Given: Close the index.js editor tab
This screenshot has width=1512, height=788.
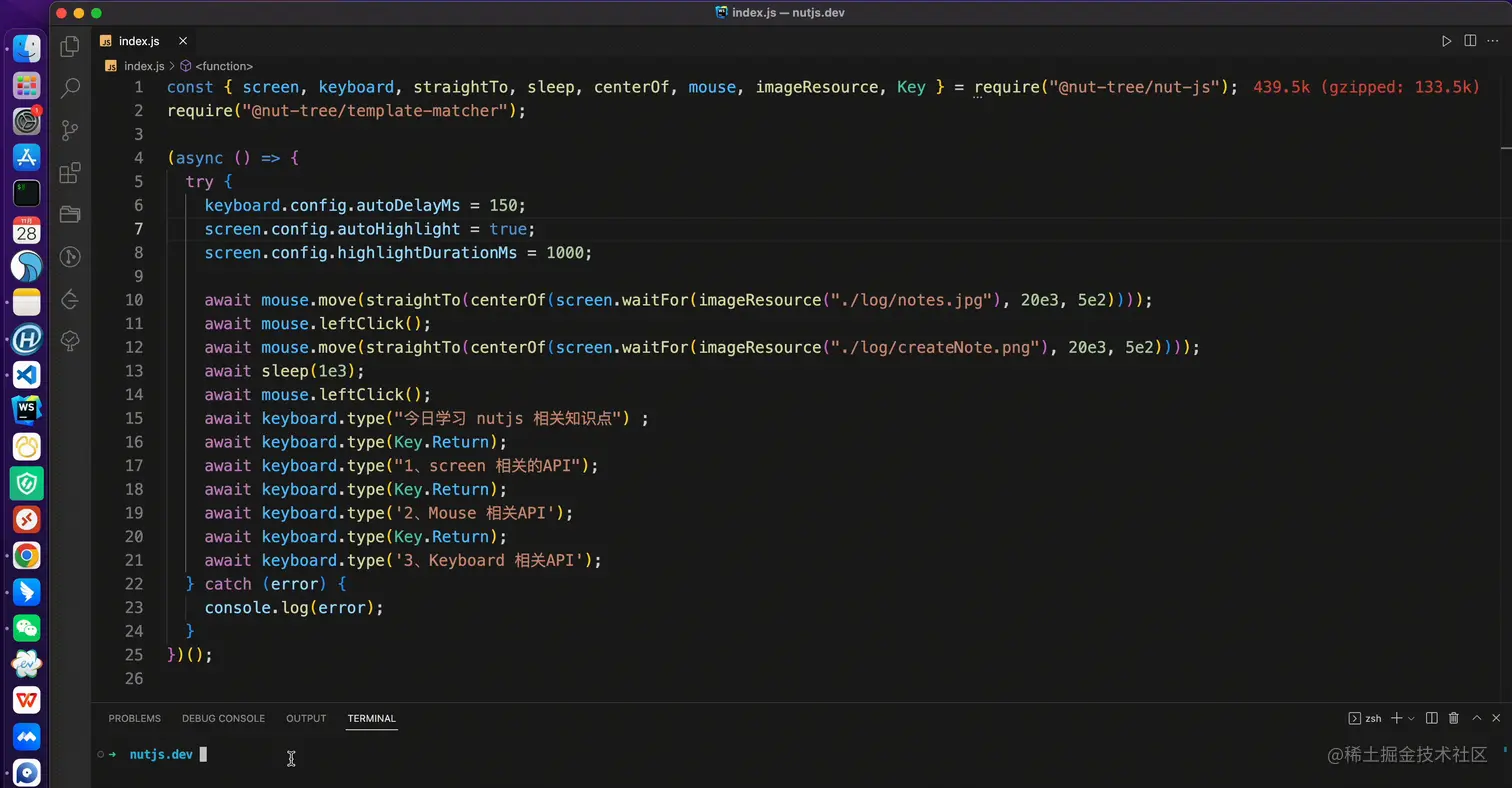Looking at the screenshot, I should (x=183, y=41).
